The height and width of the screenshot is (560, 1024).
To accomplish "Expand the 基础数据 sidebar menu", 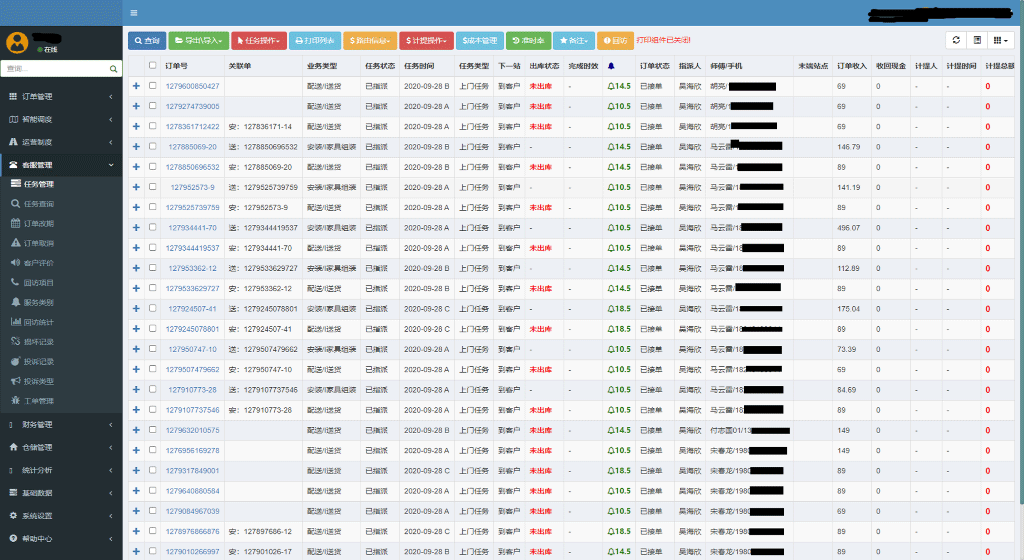I will (x=61, y=493).
